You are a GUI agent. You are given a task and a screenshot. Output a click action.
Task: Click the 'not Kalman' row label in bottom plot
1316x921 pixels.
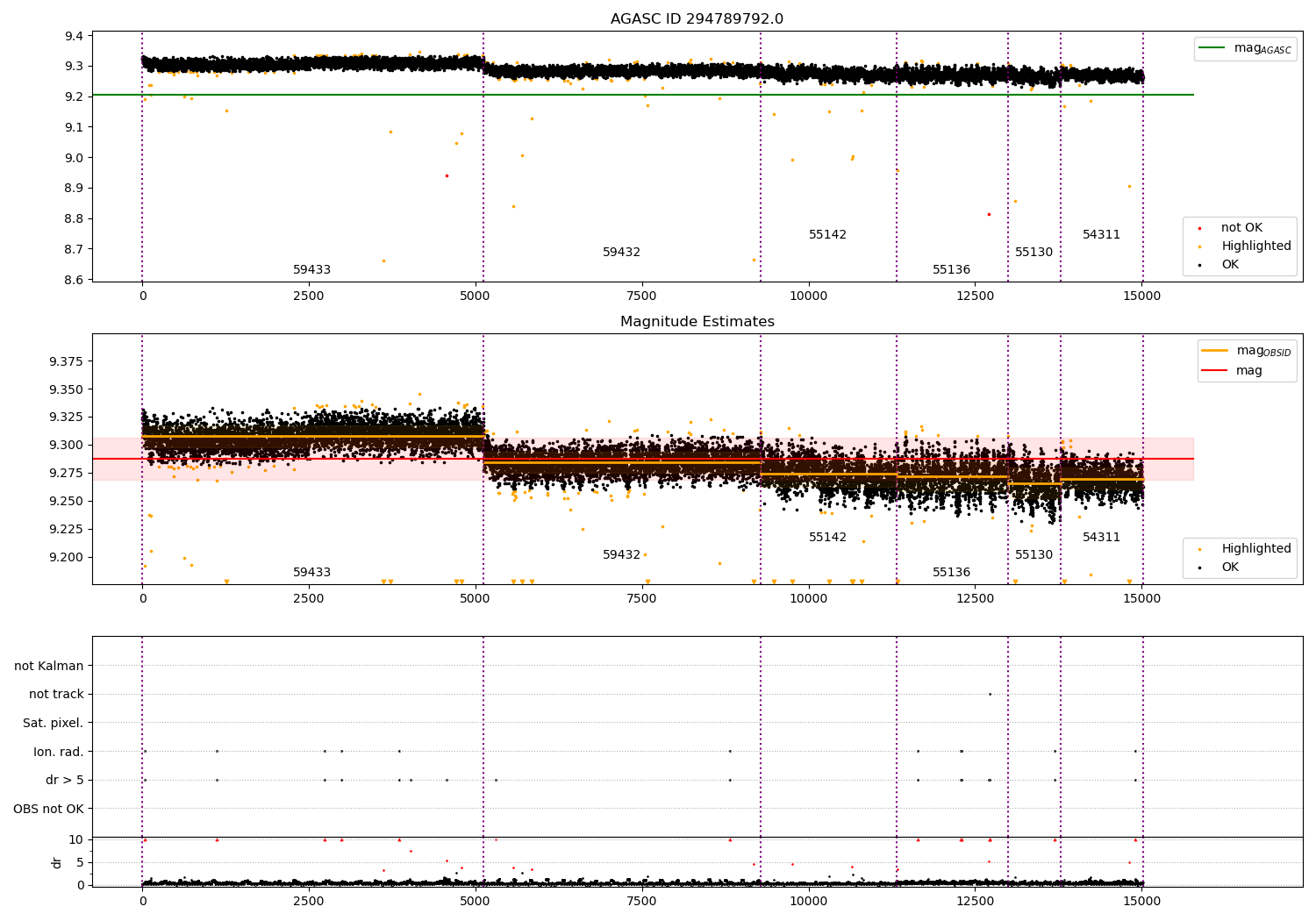tap(49, 666)
